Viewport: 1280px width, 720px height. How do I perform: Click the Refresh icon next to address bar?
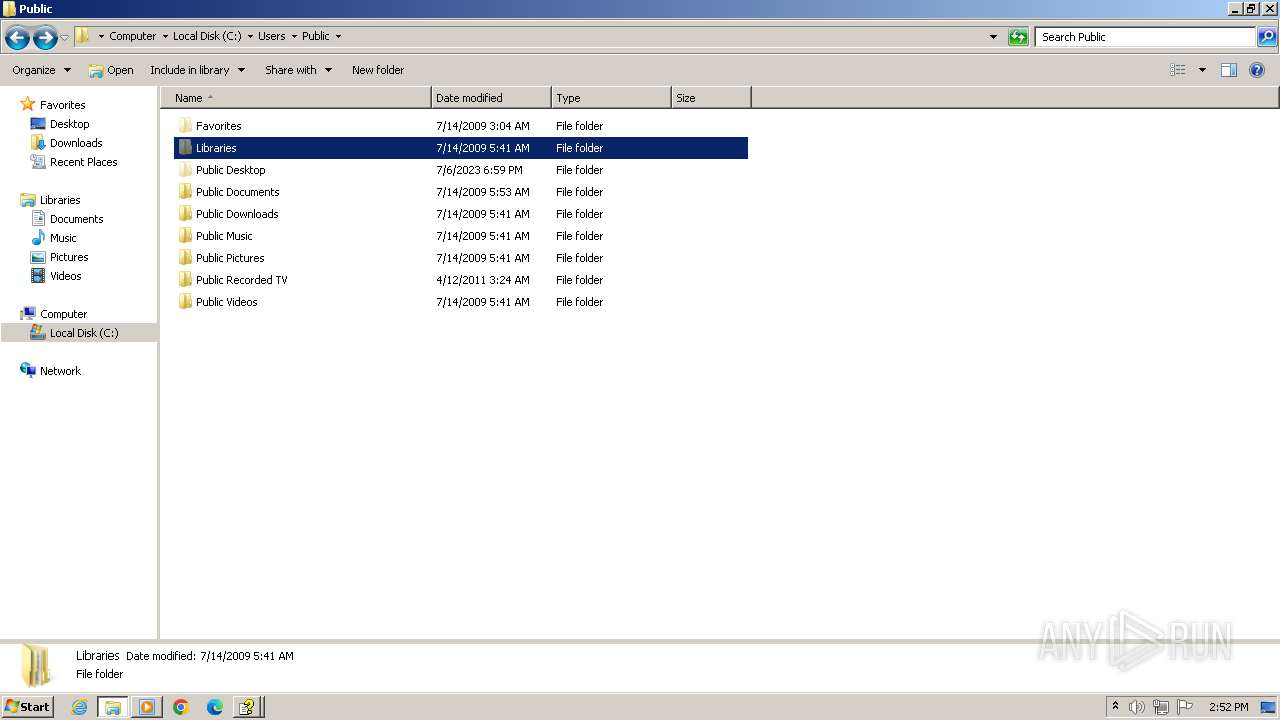(x=1018, y=37)
